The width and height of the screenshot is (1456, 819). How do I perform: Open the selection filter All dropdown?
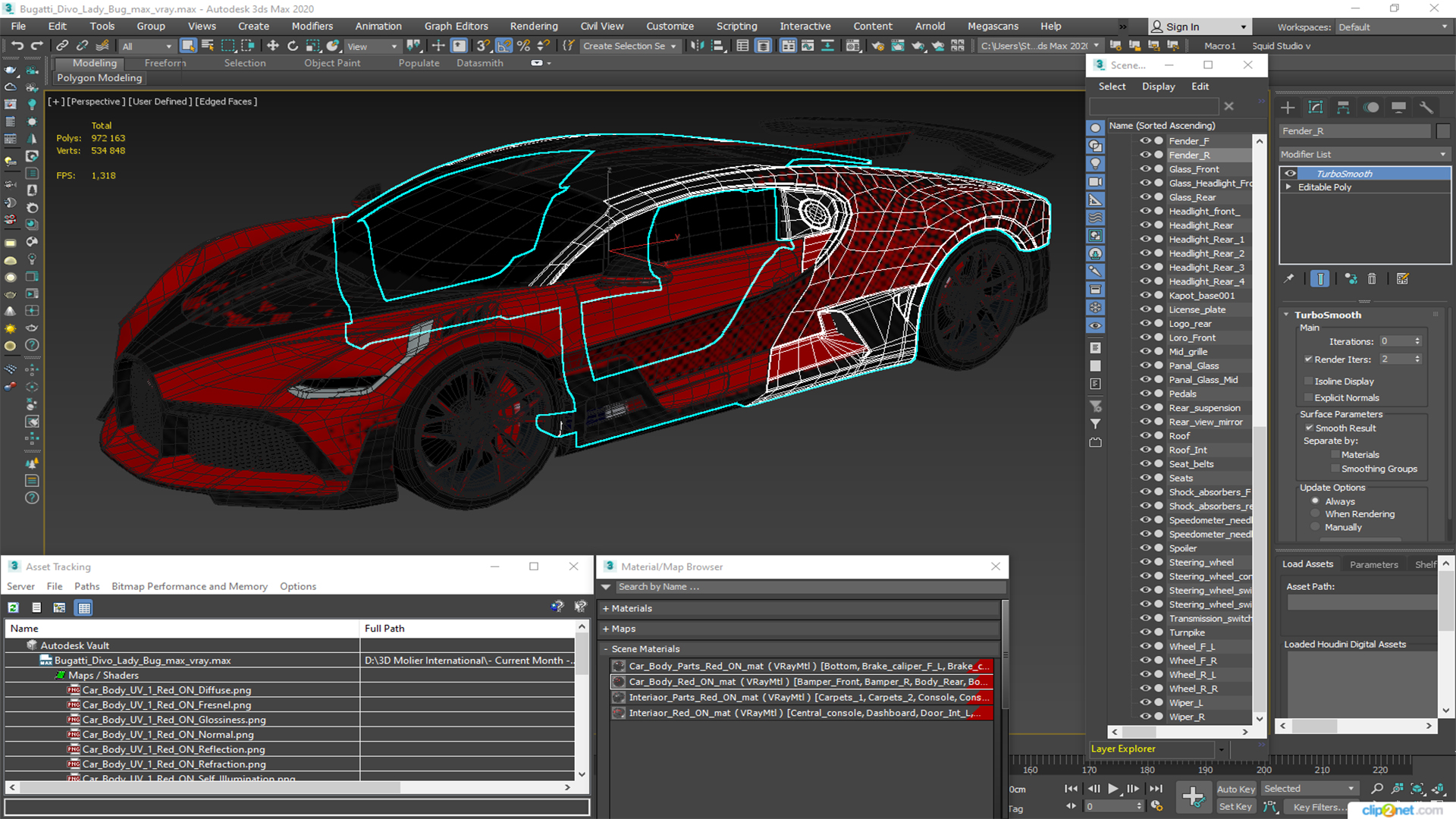click(x=147, y=46)
